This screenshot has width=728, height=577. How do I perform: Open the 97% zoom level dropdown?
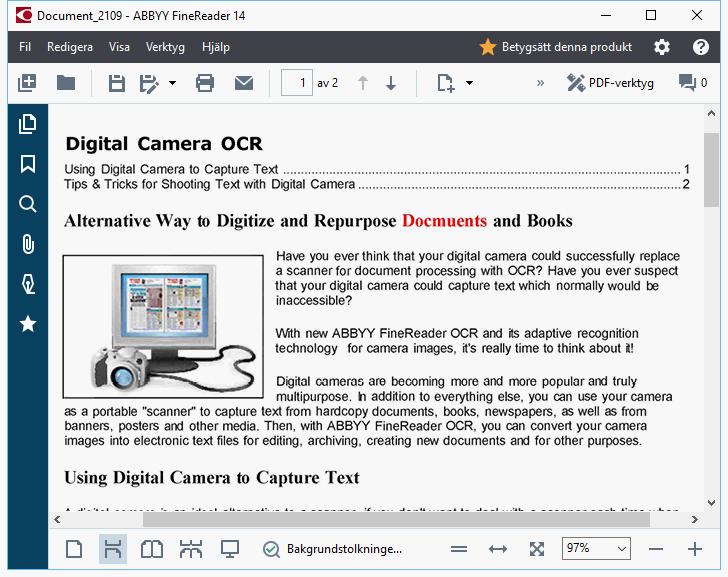point(596,549)
